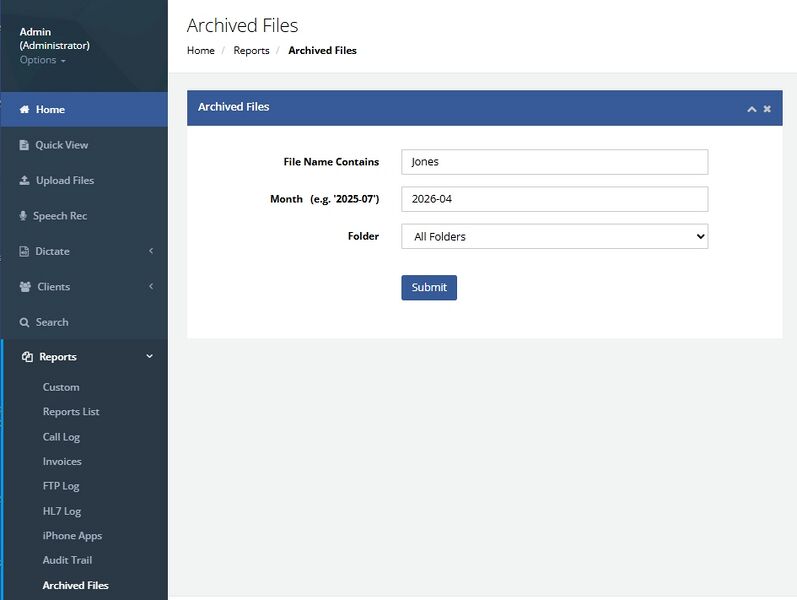Image resolution: width=797 pixels, height=600 pixels.
Task: Click the File Name Contains field with Jones
Action: pyautogui.click(x=555, y=162)
